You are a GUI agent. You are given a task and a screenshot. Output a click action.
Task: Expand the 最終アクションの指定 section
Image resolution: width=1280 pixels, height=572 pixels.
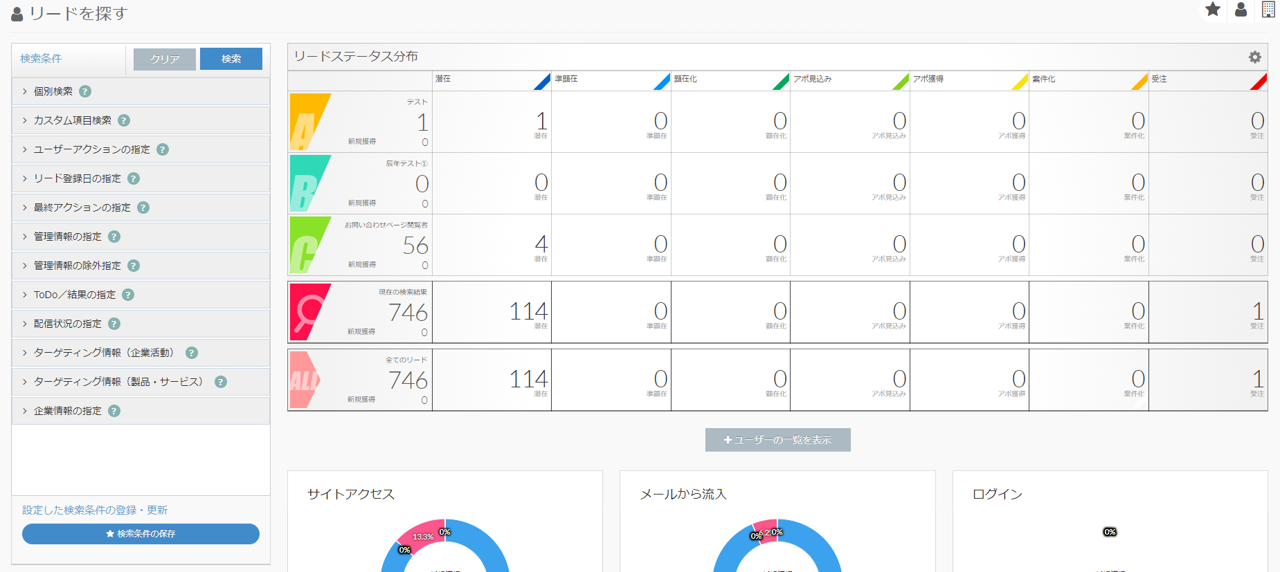[x=141, y=207]
